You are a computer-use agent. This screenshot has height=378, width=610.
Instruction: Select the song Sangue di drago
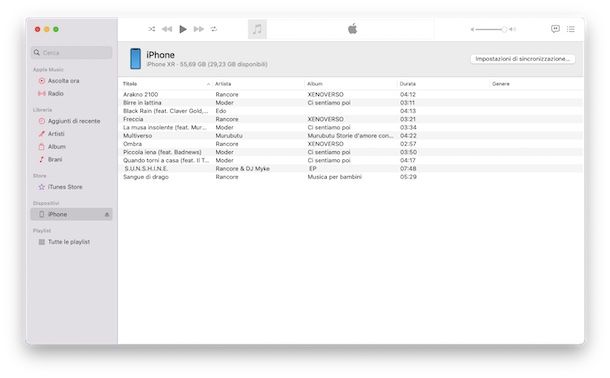click(146, 177)
